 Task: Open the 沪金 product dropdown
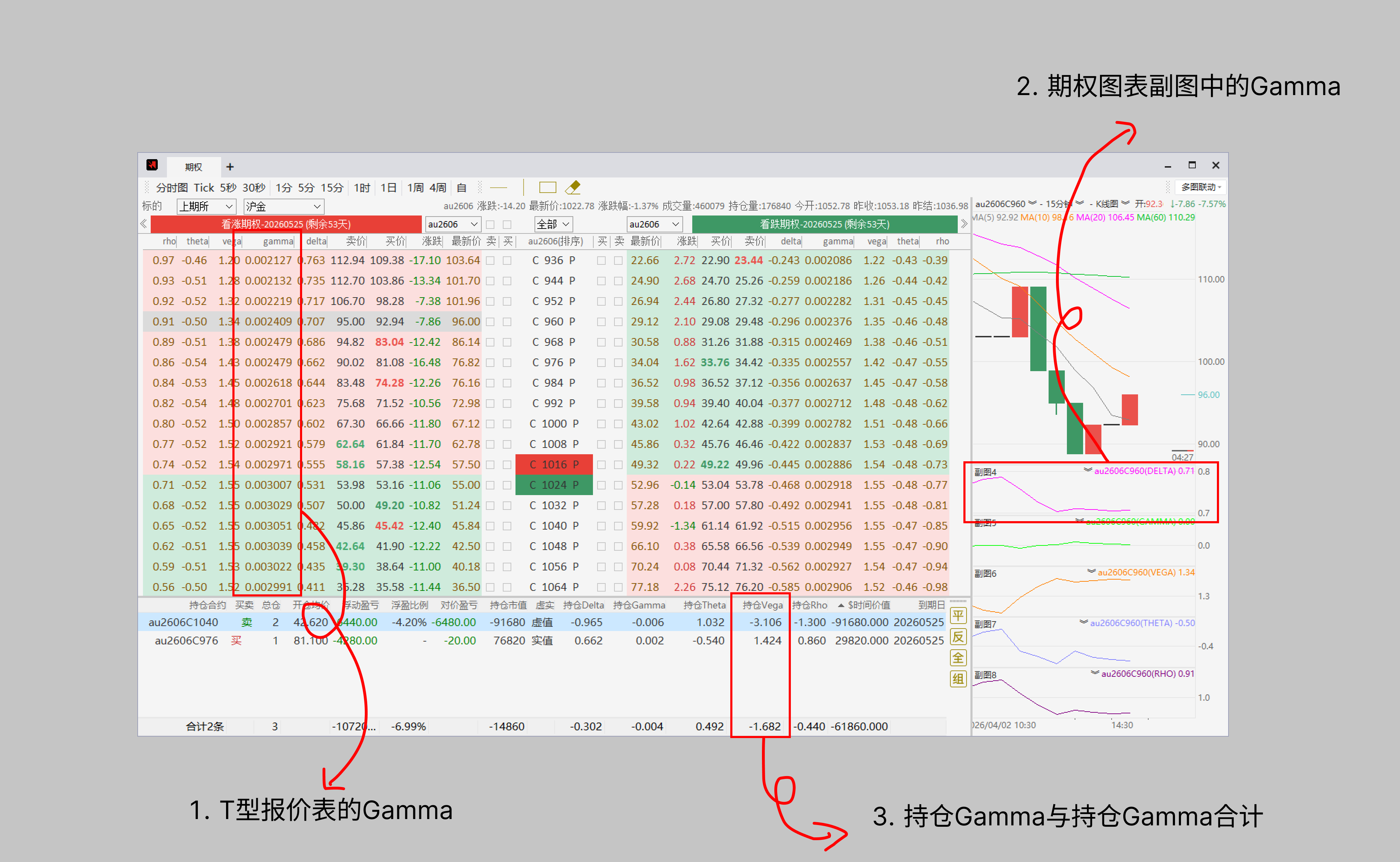coord(283,206)
